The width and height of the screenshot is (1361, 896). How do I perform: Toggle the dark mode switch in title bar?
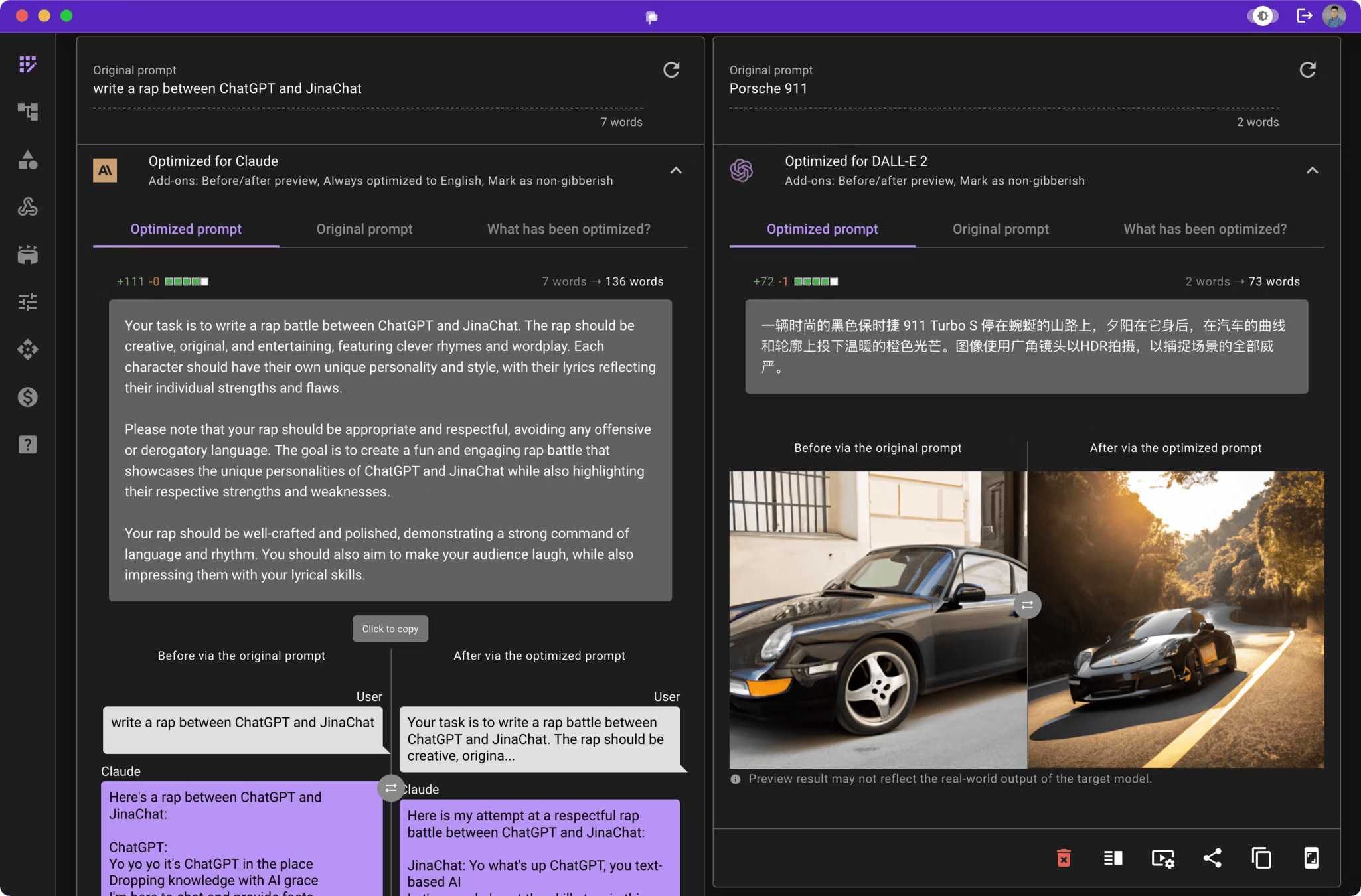click(x=1262, y=15)
